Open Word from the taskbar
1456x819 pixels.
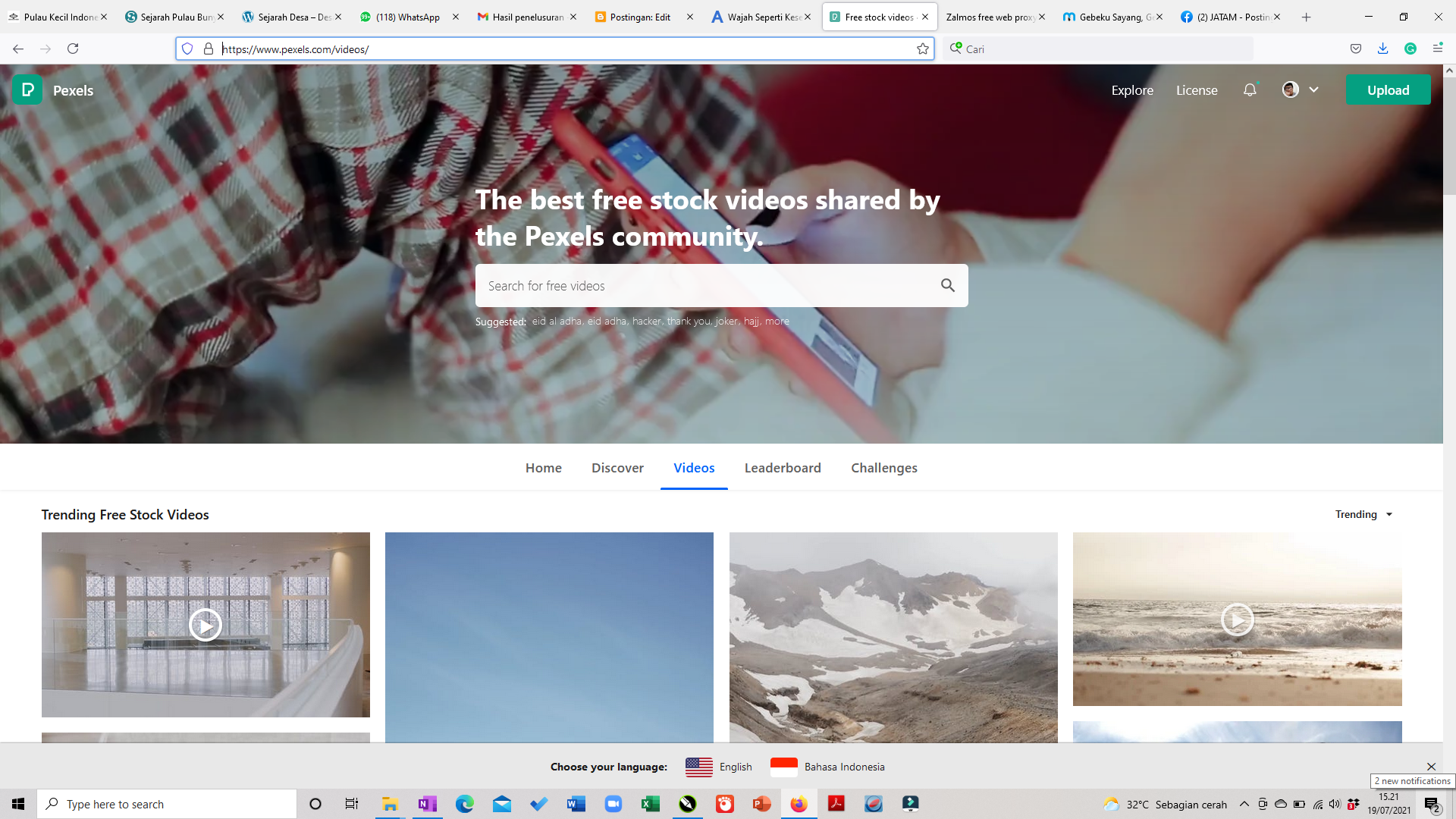(x=576, y=804)
